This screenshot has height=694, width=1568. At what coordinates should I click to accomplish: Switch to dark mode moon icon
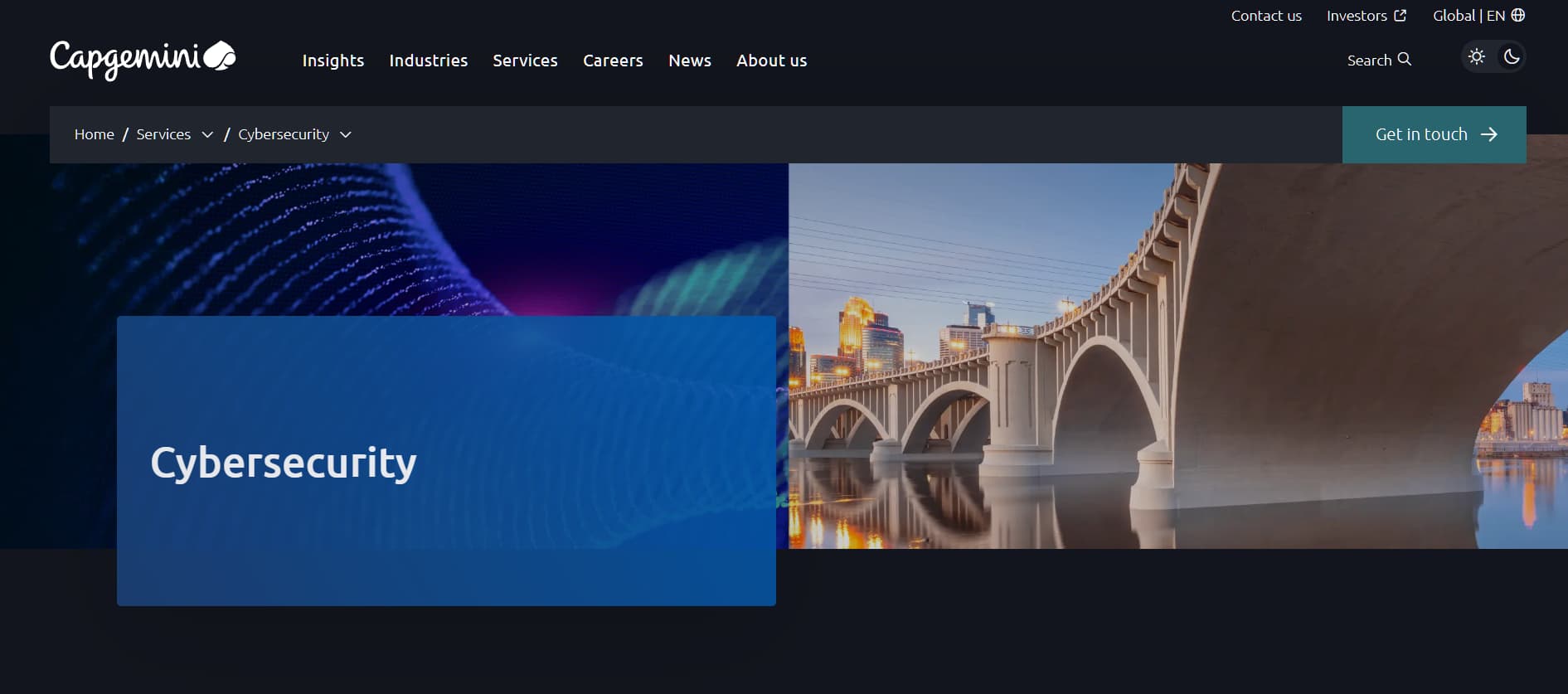pos(1511,56)
